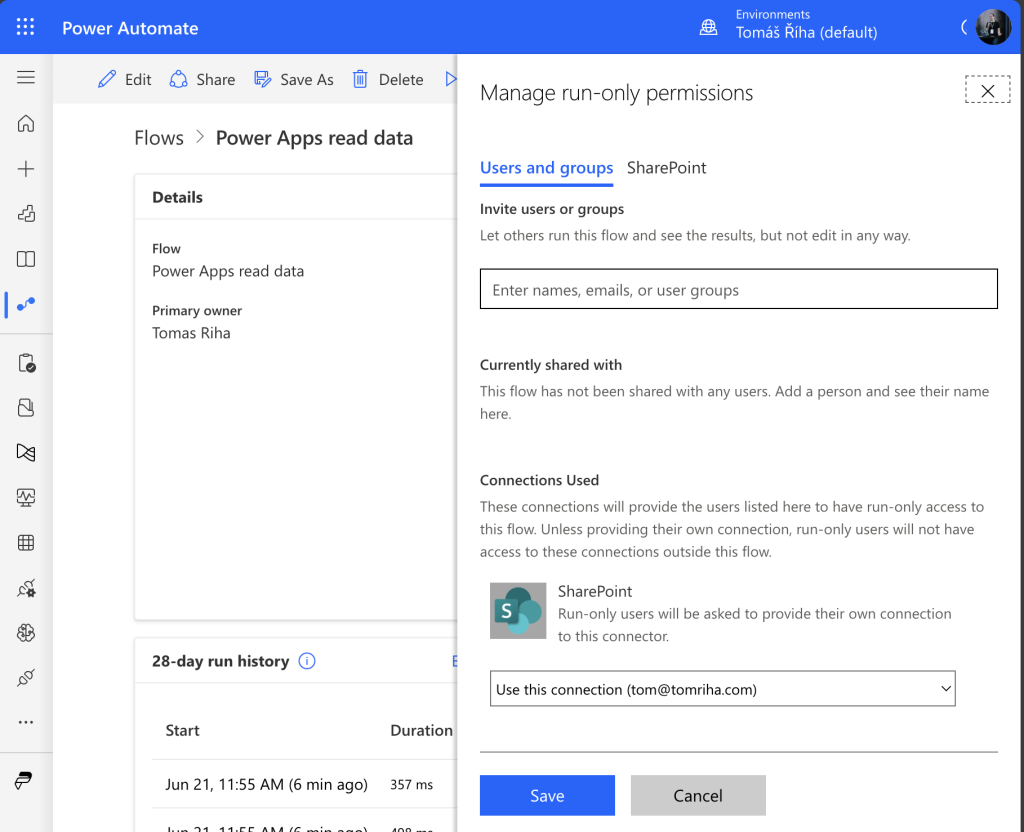This screenshot has width=1024, height=832.
Task: Open AI hub brain icon in sidebar
Action: coord(25,633)
